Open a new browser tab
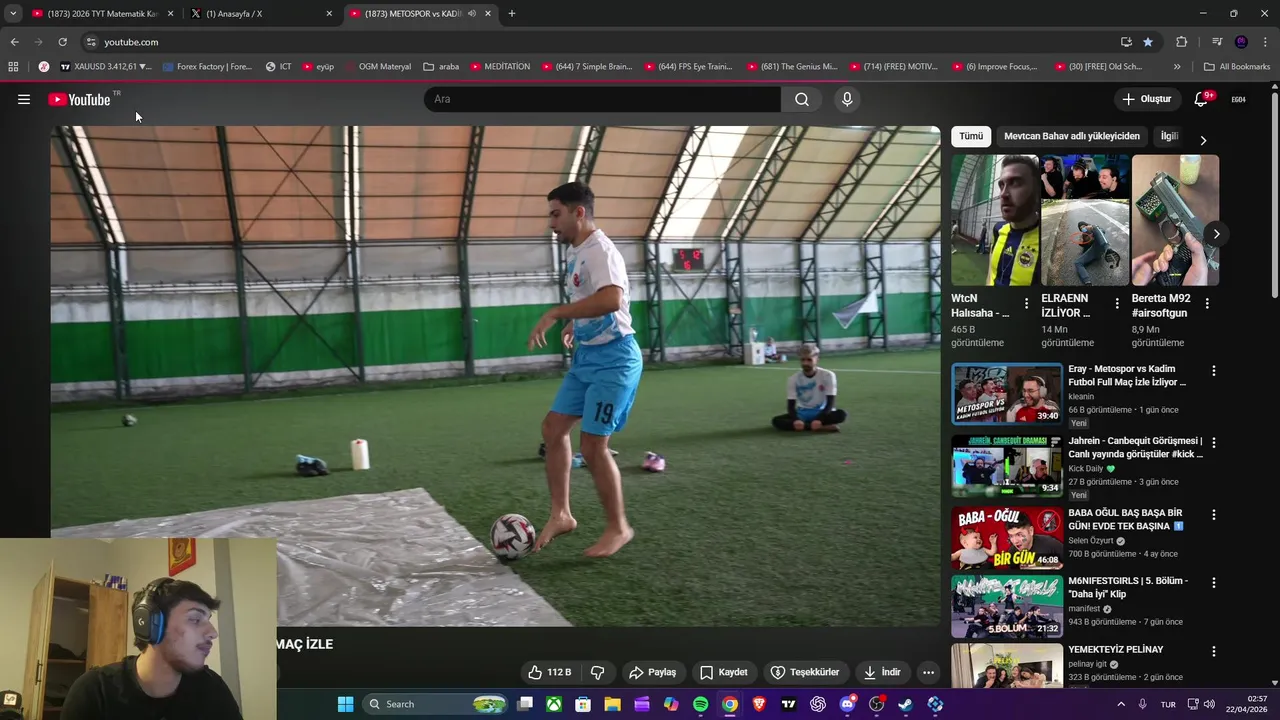The image size is (1280, 720). point(512,14)
